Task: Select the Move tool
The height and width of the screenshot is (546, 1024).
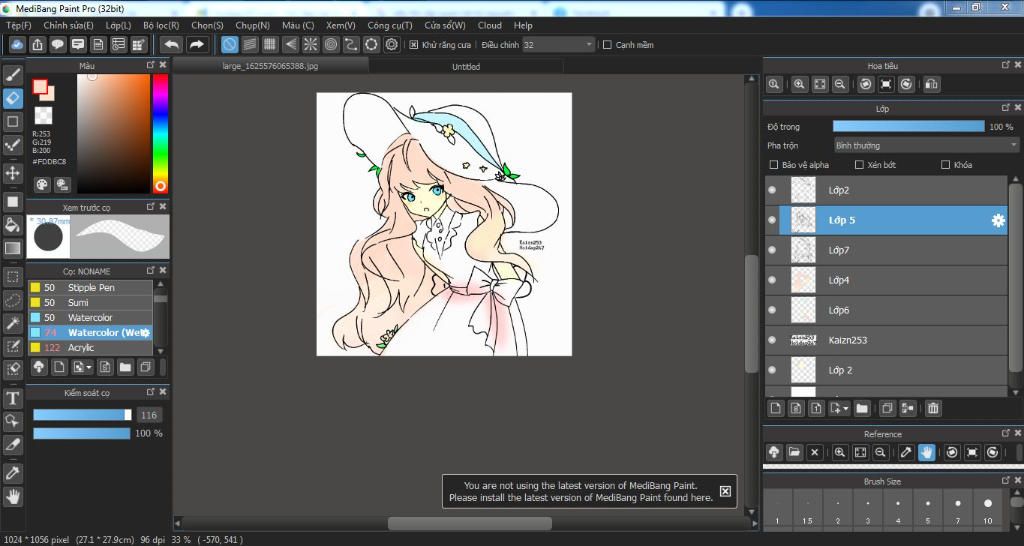Action: coord(12,173)
